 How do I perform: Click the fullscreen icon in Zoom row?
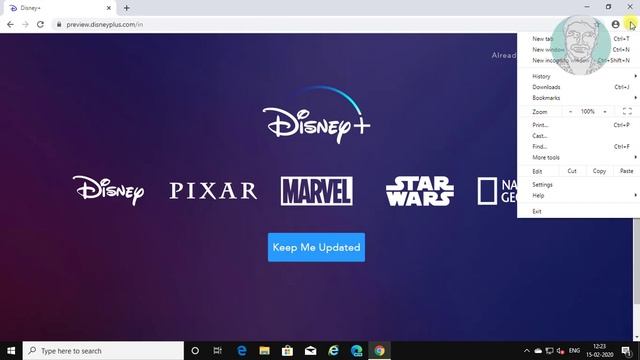[x=627, y=111]
